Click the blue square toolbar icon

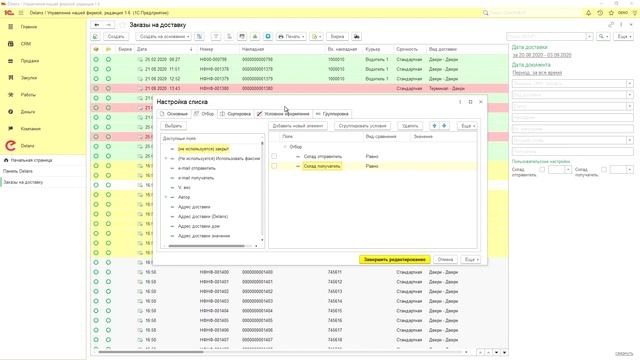click(268, 37)
